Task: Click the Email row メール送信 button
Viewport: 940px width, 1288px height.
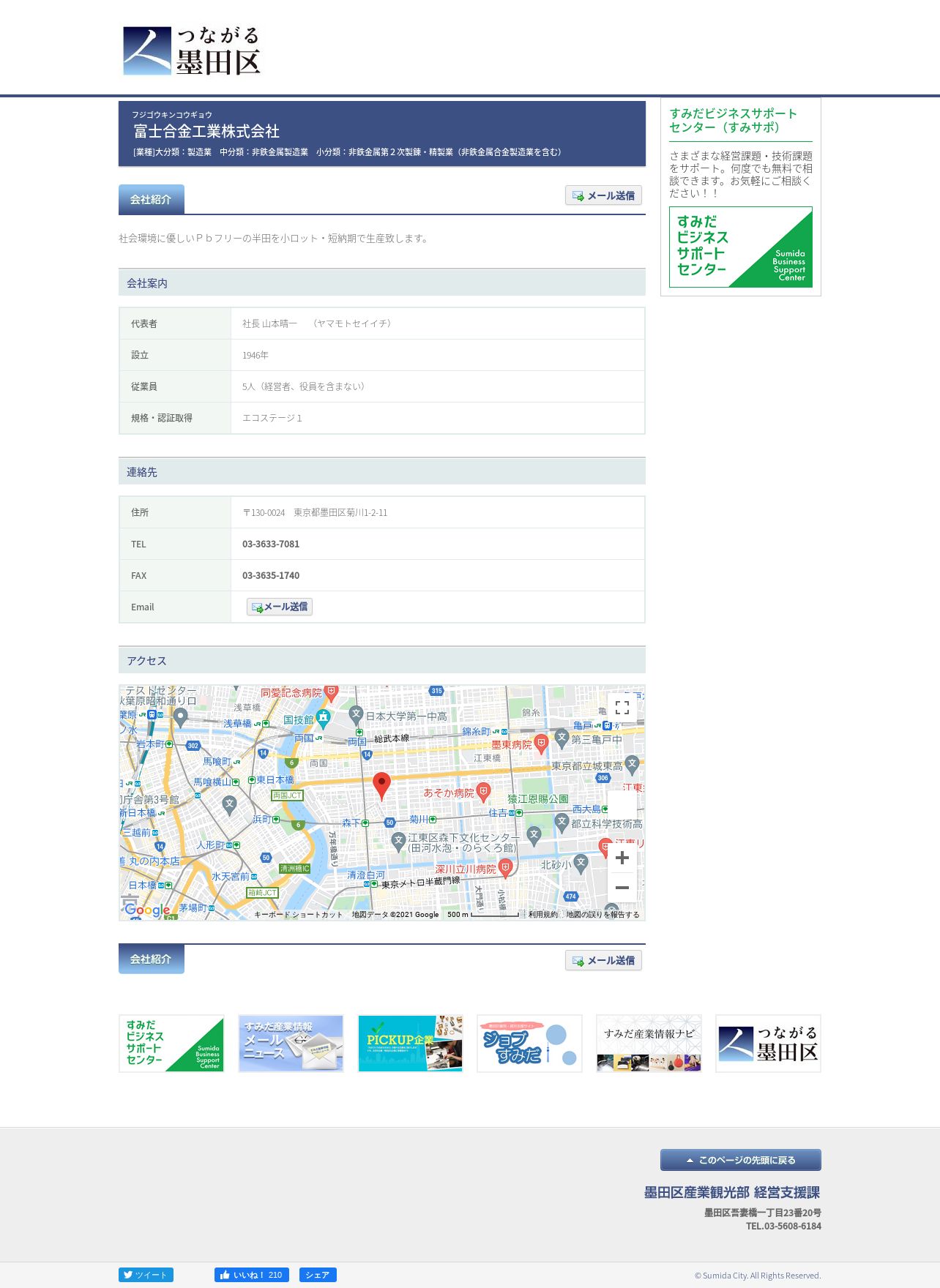Action: pos(280,607)
